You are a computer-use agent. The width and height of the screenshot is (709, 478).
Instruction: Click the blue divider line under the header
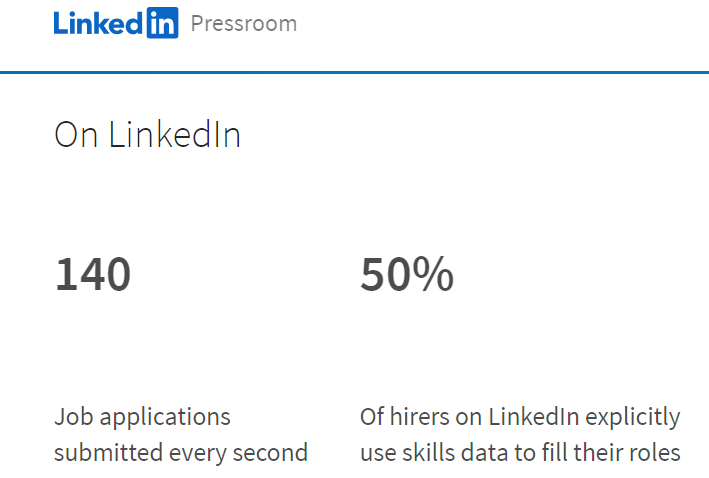pyautogui.click(x=354, y=72)
